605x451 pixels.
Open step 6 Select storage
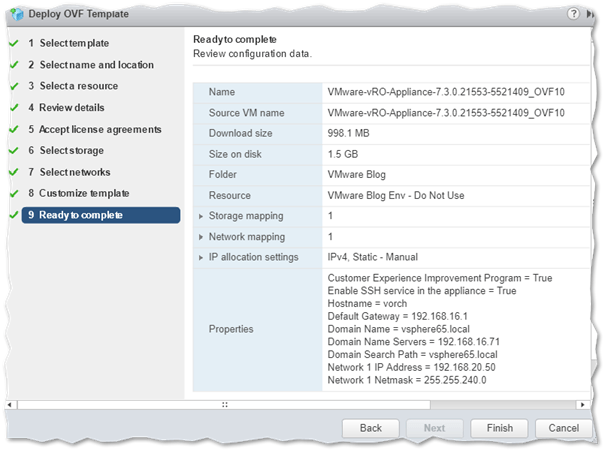(66, 150)
